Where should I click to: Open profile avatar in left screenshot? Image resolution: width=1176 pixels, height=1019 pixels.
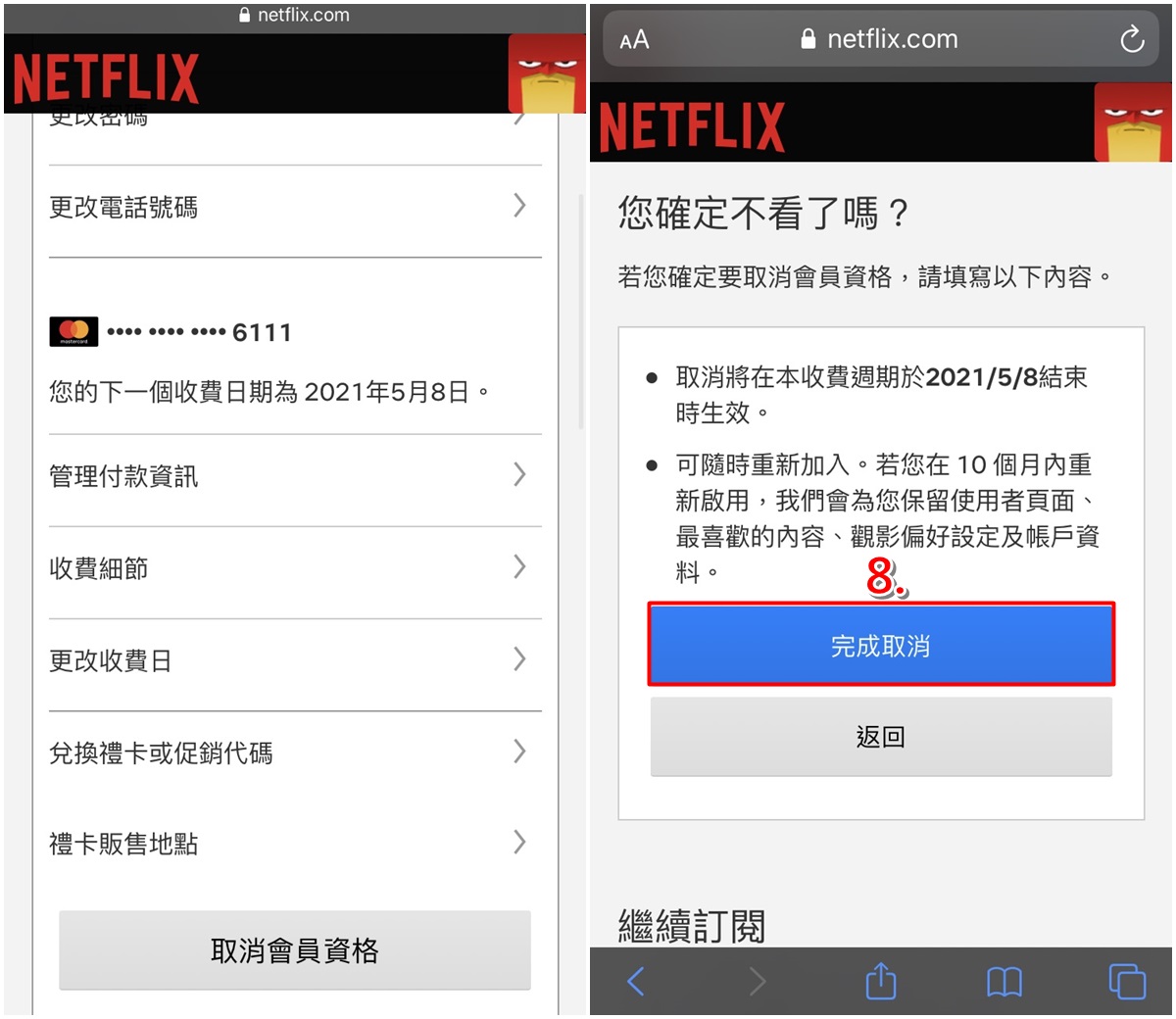tap(546, 74)
